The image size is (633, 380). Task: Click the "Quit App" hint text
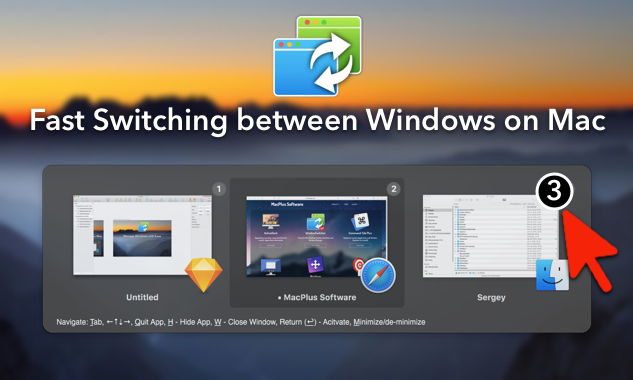(149, 322)
